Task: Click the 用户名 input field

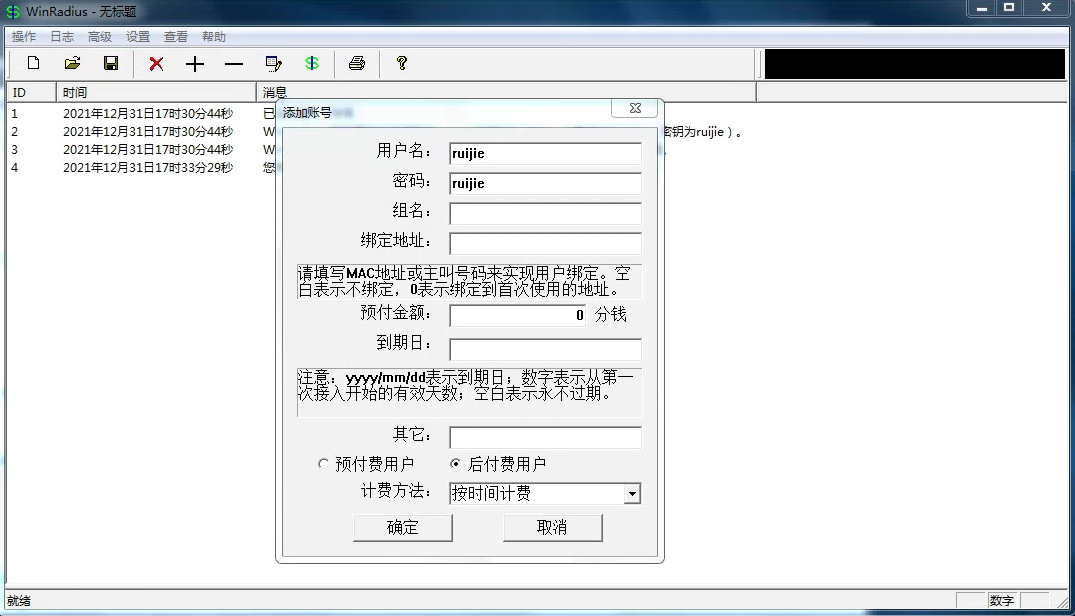Action: point(545,153)
